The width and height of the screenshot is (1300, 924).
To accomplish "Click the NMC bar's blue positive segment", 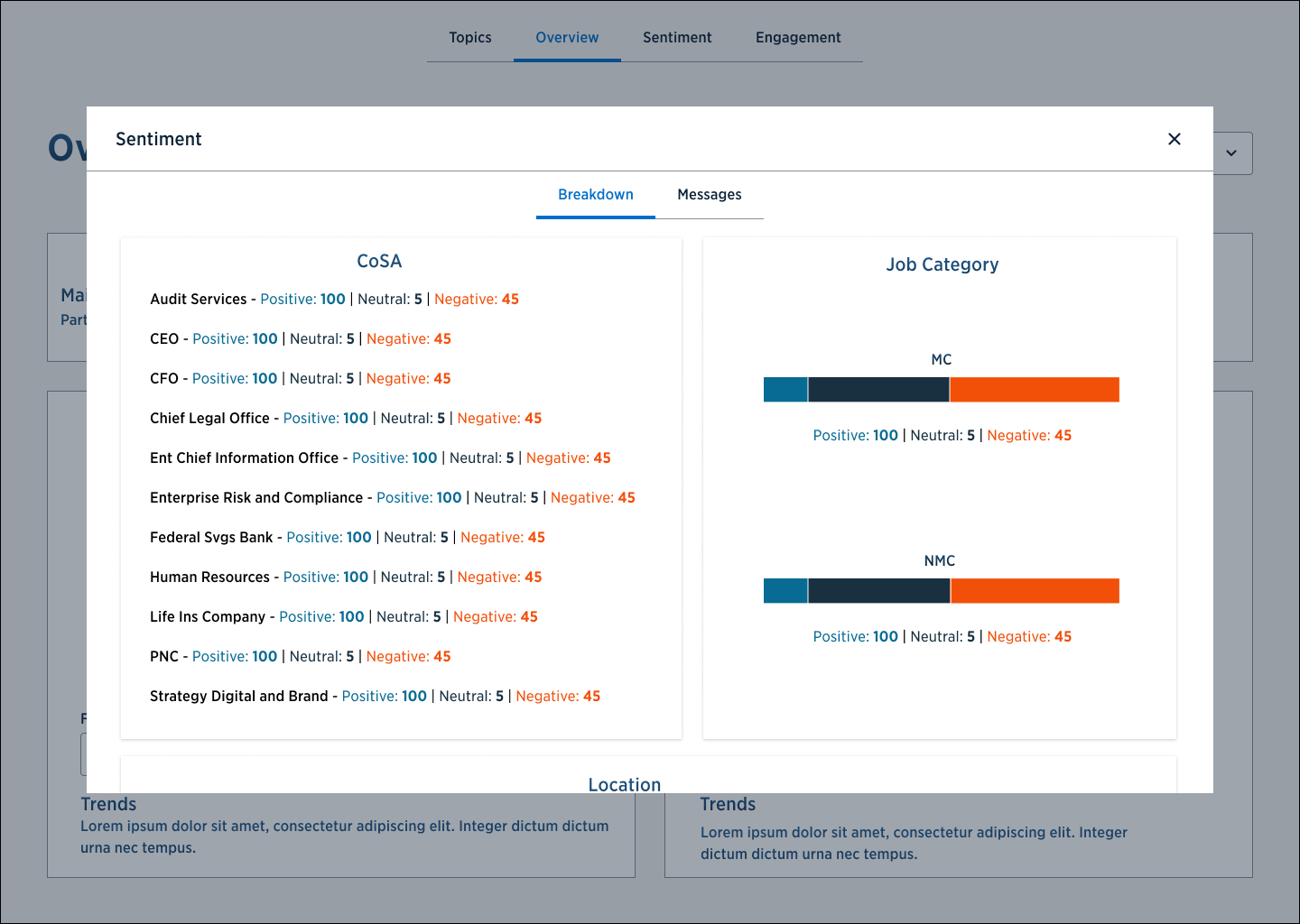I will click(785, 591).
